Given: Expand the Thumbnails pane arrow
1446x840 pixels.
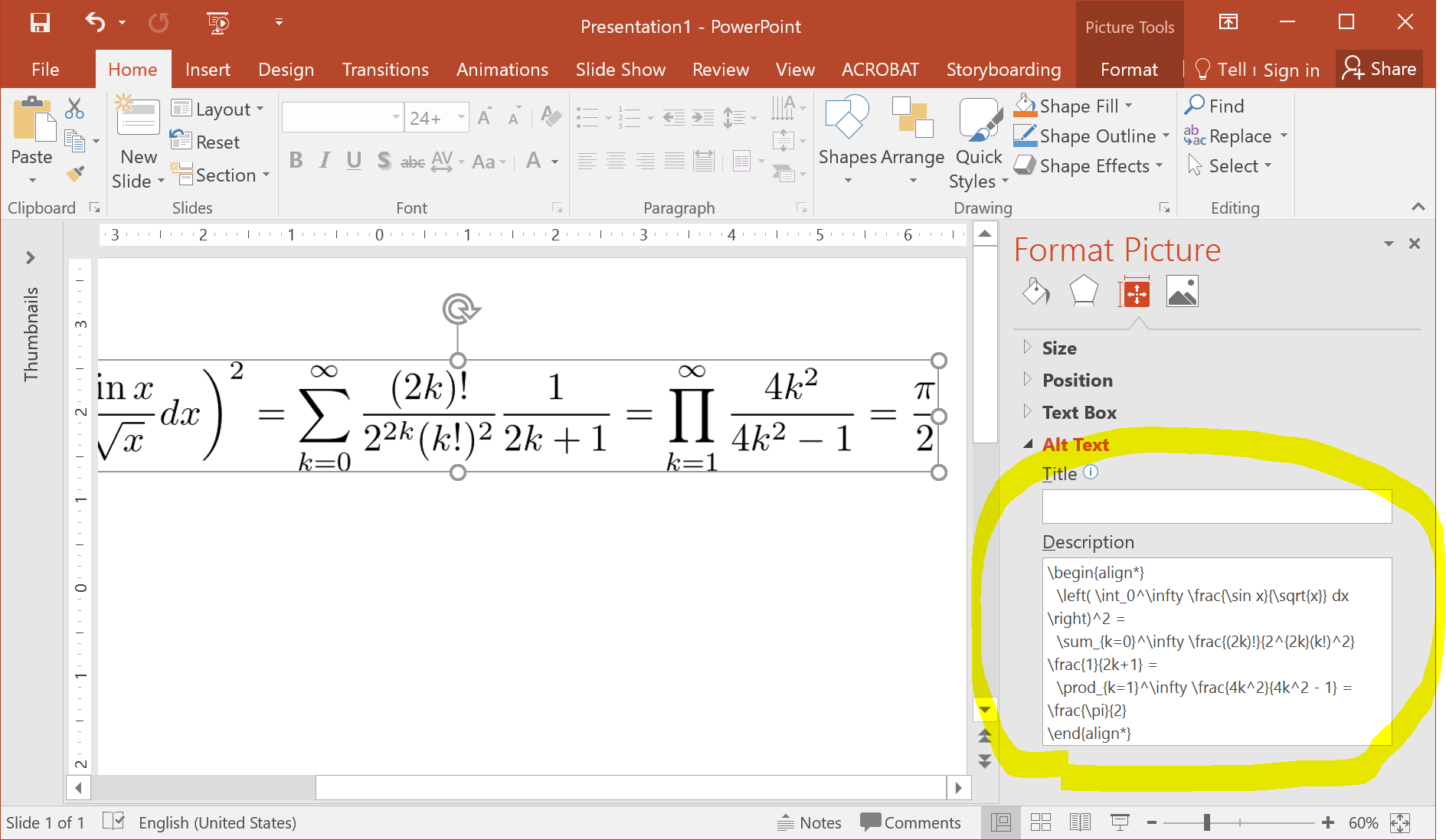Looking at the screenshot, I should click(31, 258).
